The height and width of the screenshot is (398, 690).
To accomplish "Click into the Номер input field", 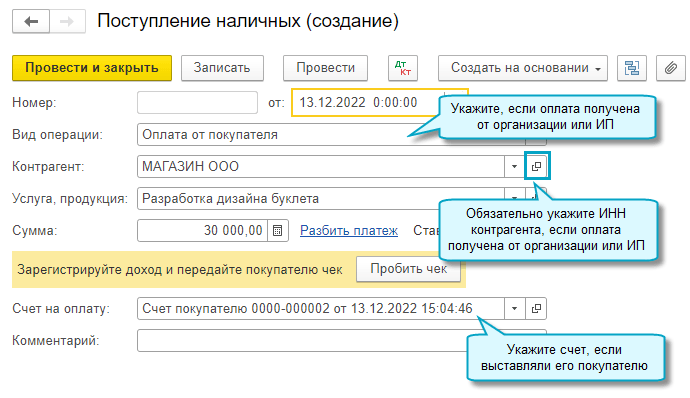I will 197,103.
